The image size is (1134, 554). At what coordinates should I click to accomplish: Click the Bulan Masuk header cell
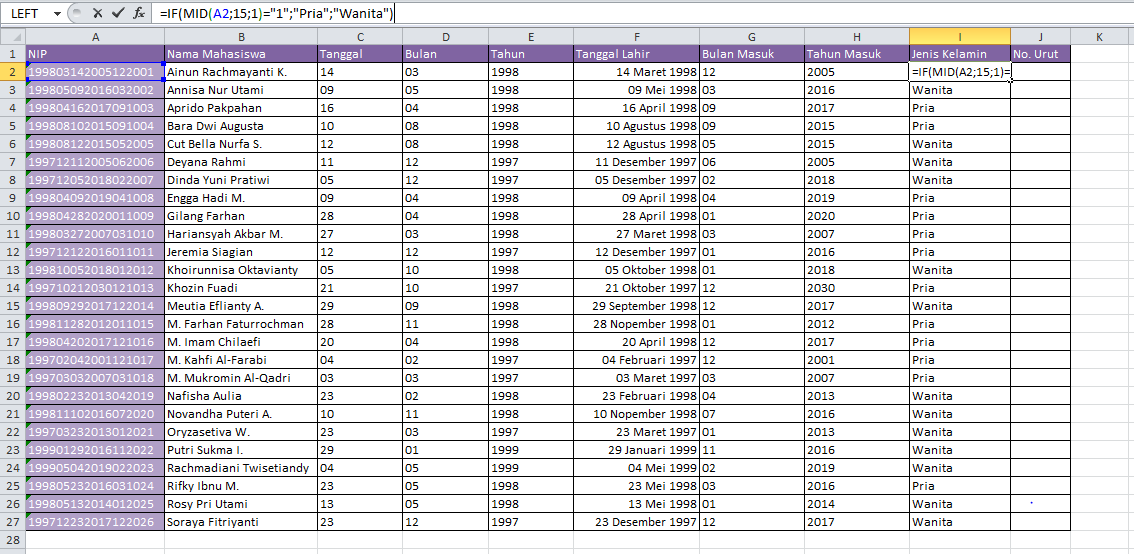coord(752,54)
